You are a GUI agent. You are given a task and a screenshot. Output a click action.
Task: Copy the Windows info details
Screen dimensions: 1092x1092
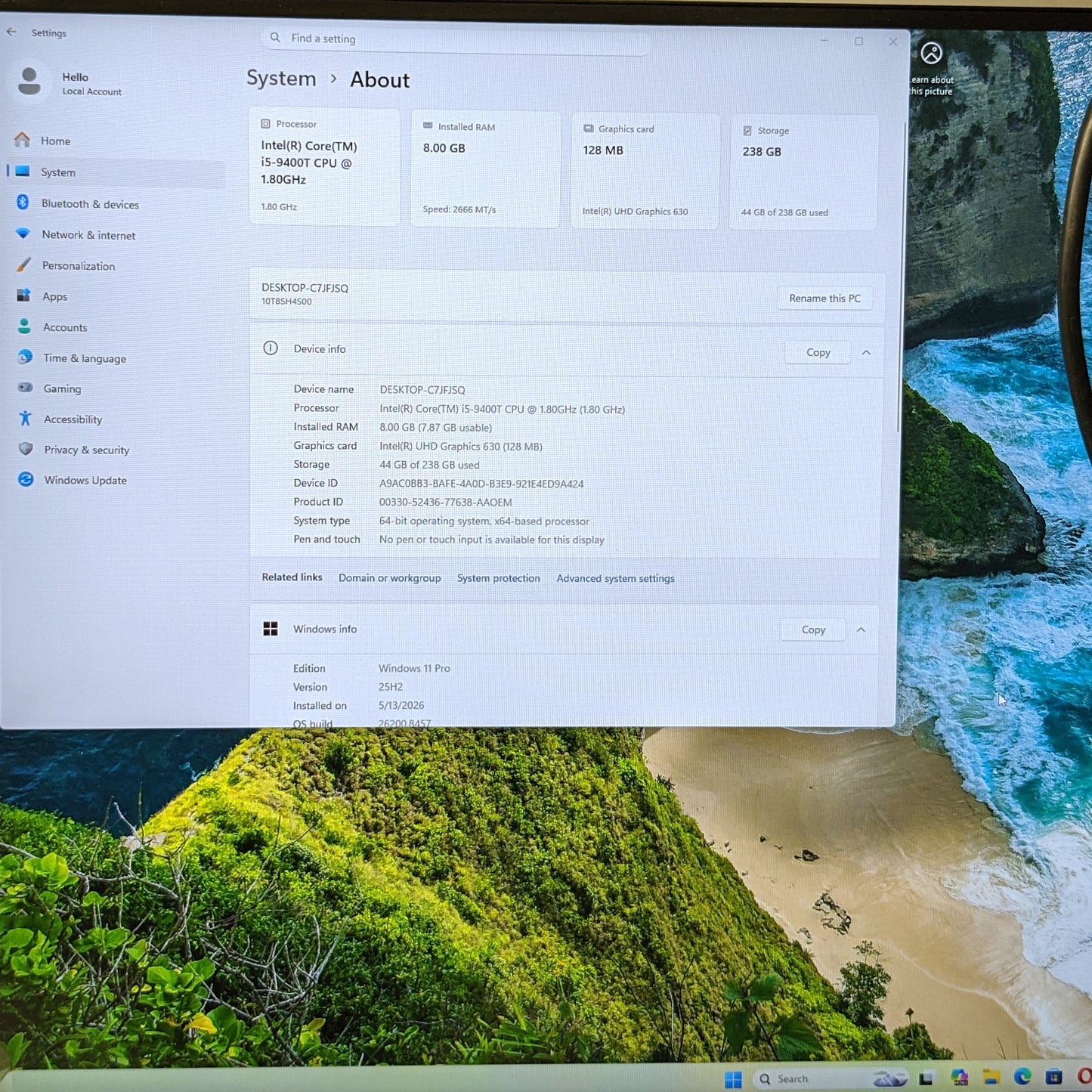pos(813,630)
